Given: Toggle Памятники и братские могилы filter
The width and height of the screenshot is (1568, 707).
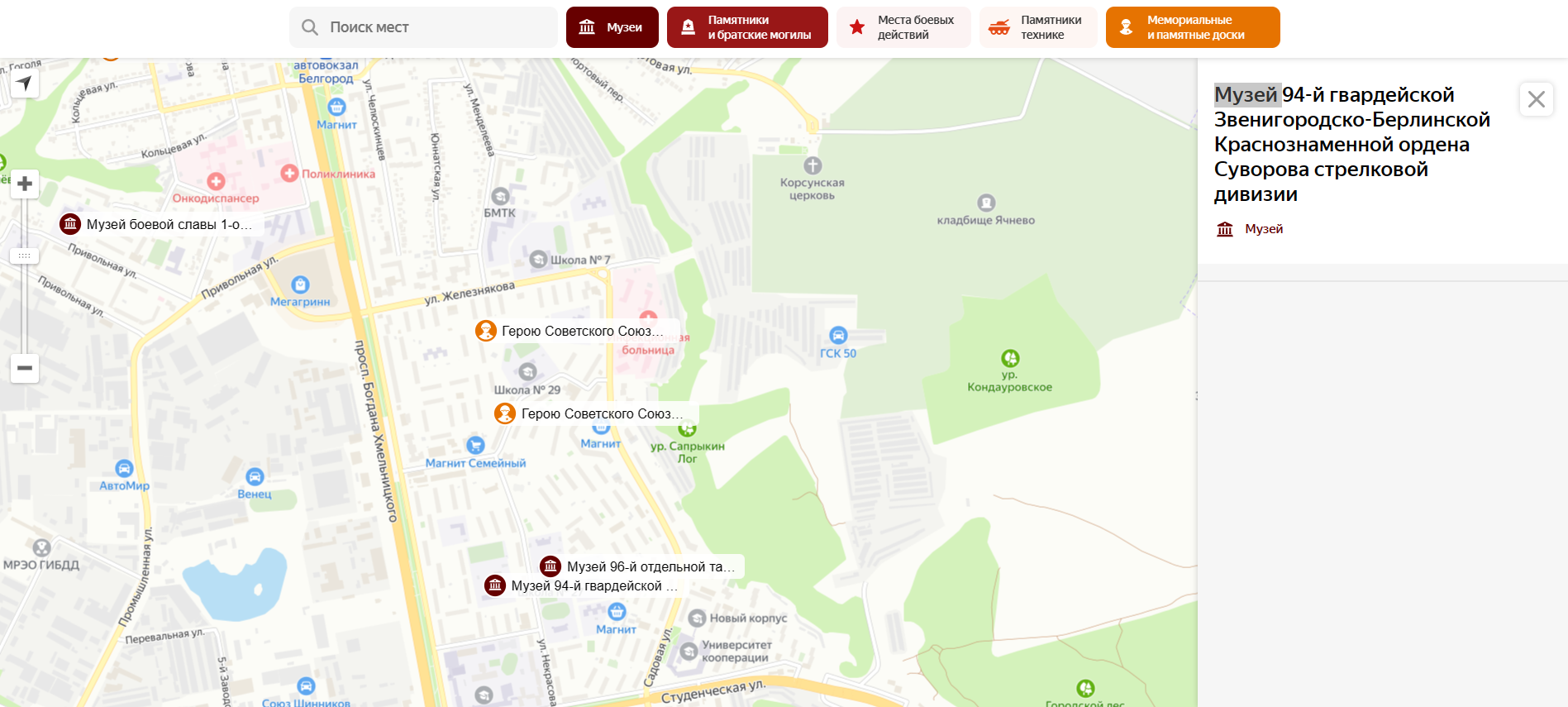Looking at the screenshot, I should (x=747, y=27).
